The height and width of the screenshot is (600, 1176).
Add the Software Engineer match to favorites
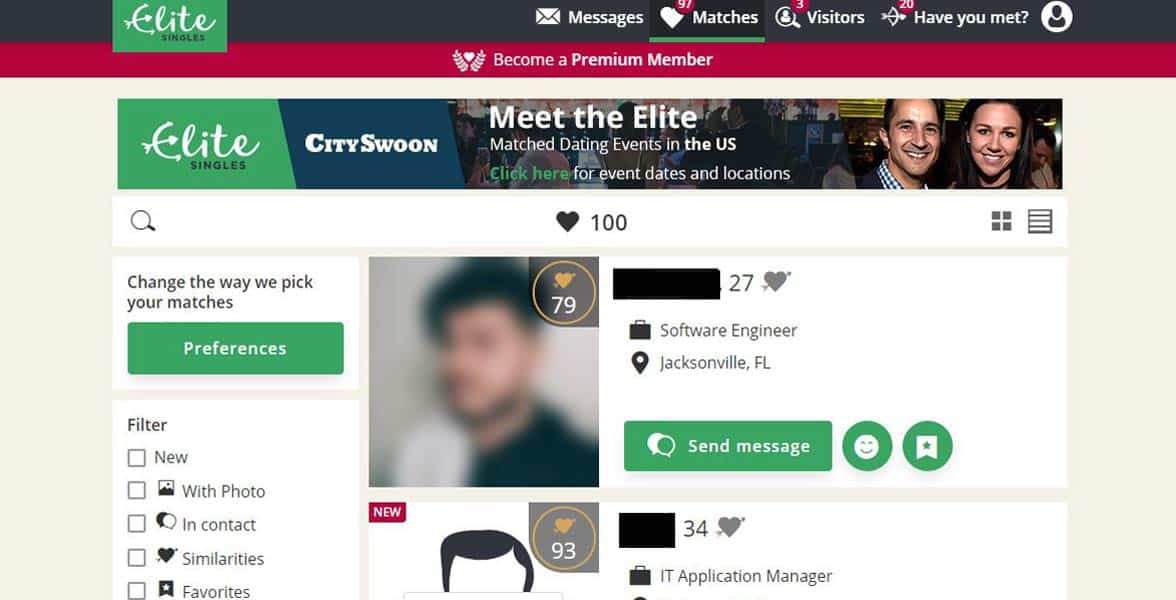(x=928, y=446)
